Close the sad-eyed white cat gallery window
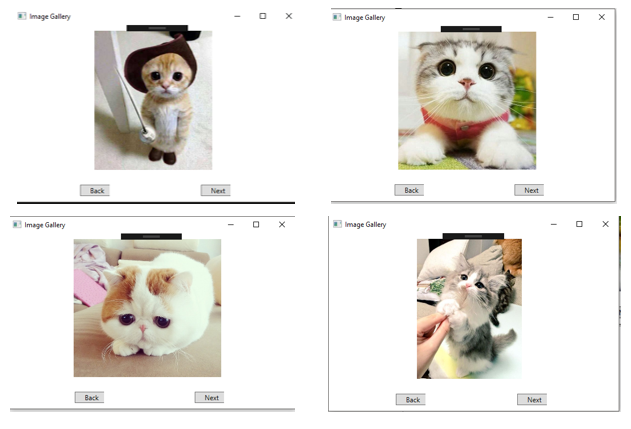Image resolution: width=631 pixels, height=429 pixels. click(x=282, y=224)
